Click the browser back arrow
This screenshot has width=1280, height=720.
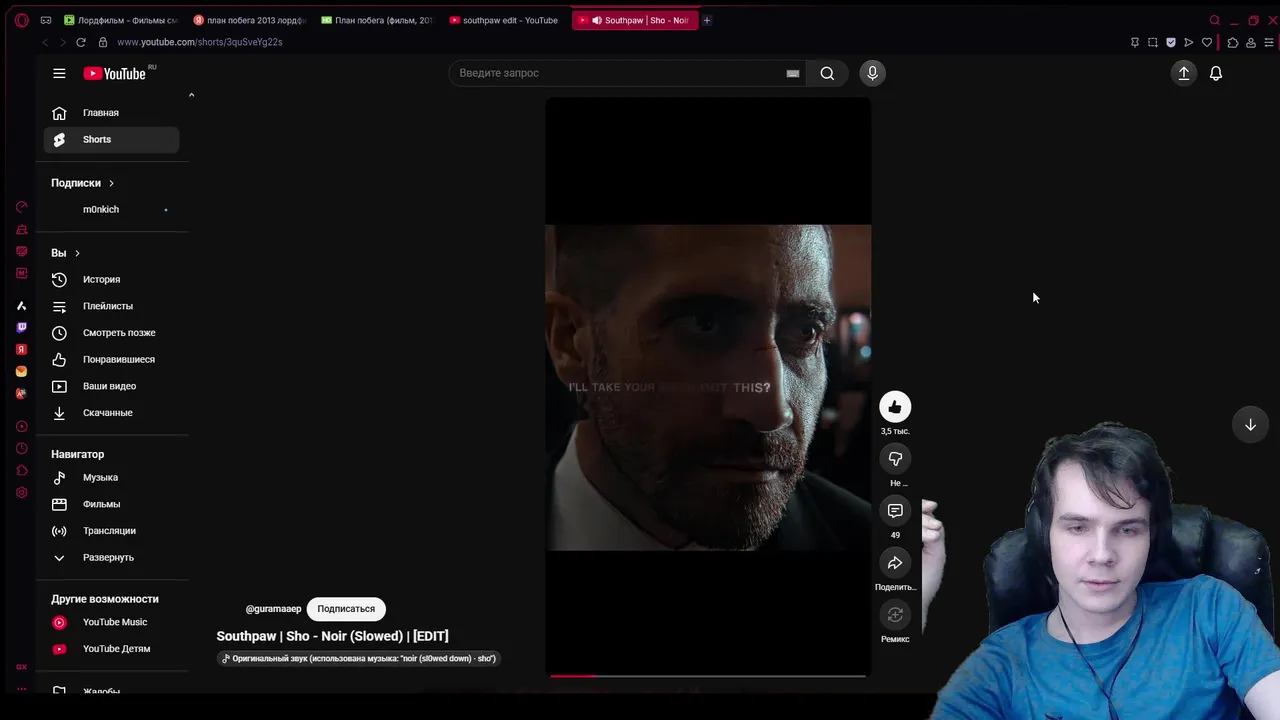tap(45, 42)
